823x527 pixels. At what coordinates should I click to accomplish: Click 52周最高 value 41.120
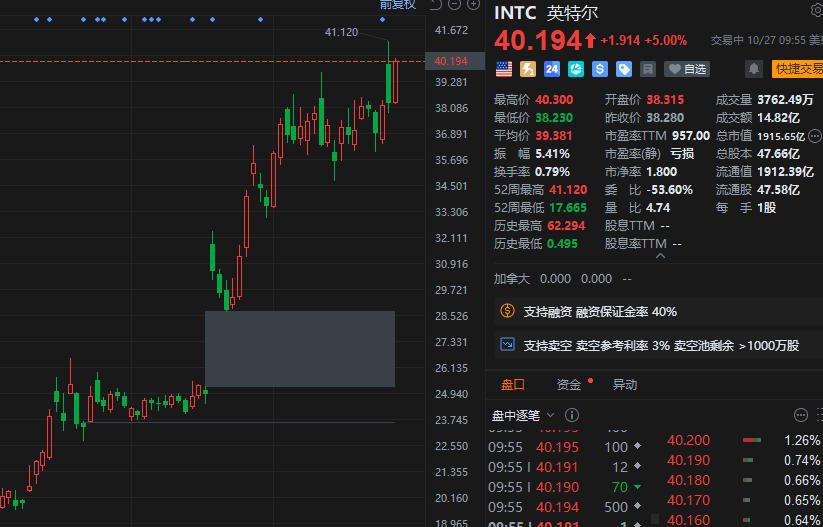pyautogui.click(x=568, y=189)
